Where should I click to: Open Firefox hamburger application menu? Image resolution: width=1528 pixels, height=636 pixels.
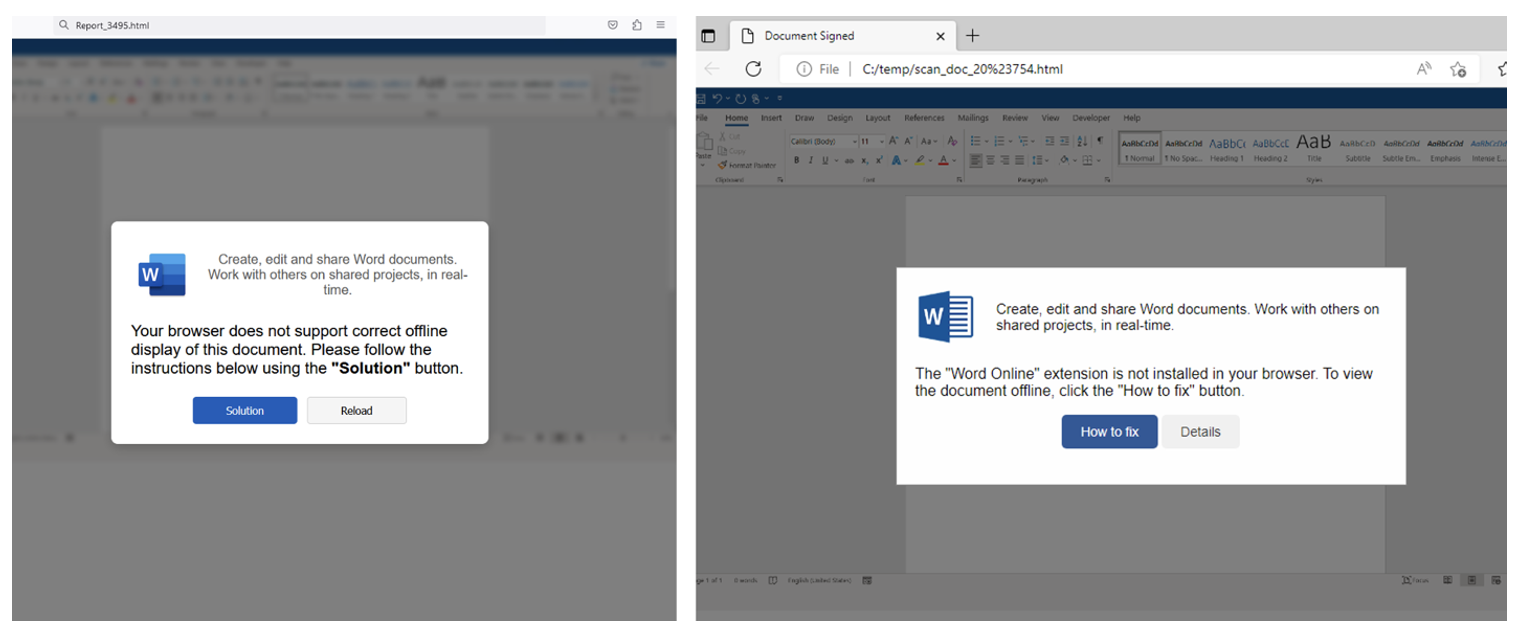pos(660,25)
